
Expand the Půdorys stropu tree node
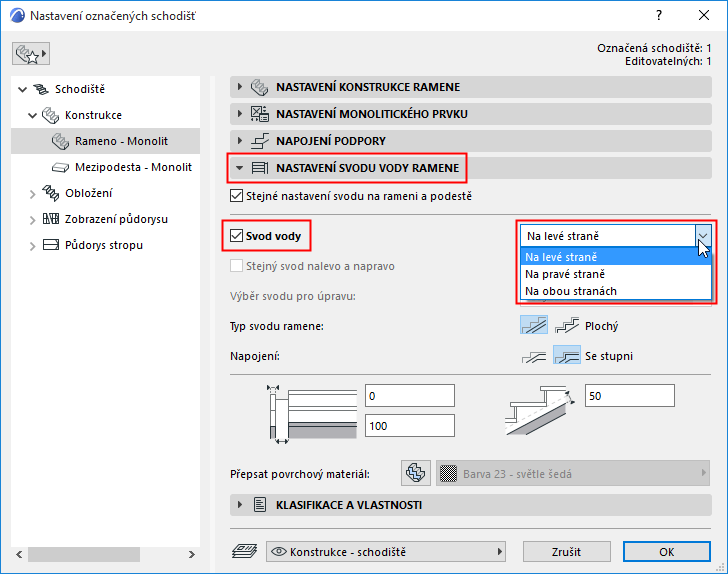[x=32, y=246]
